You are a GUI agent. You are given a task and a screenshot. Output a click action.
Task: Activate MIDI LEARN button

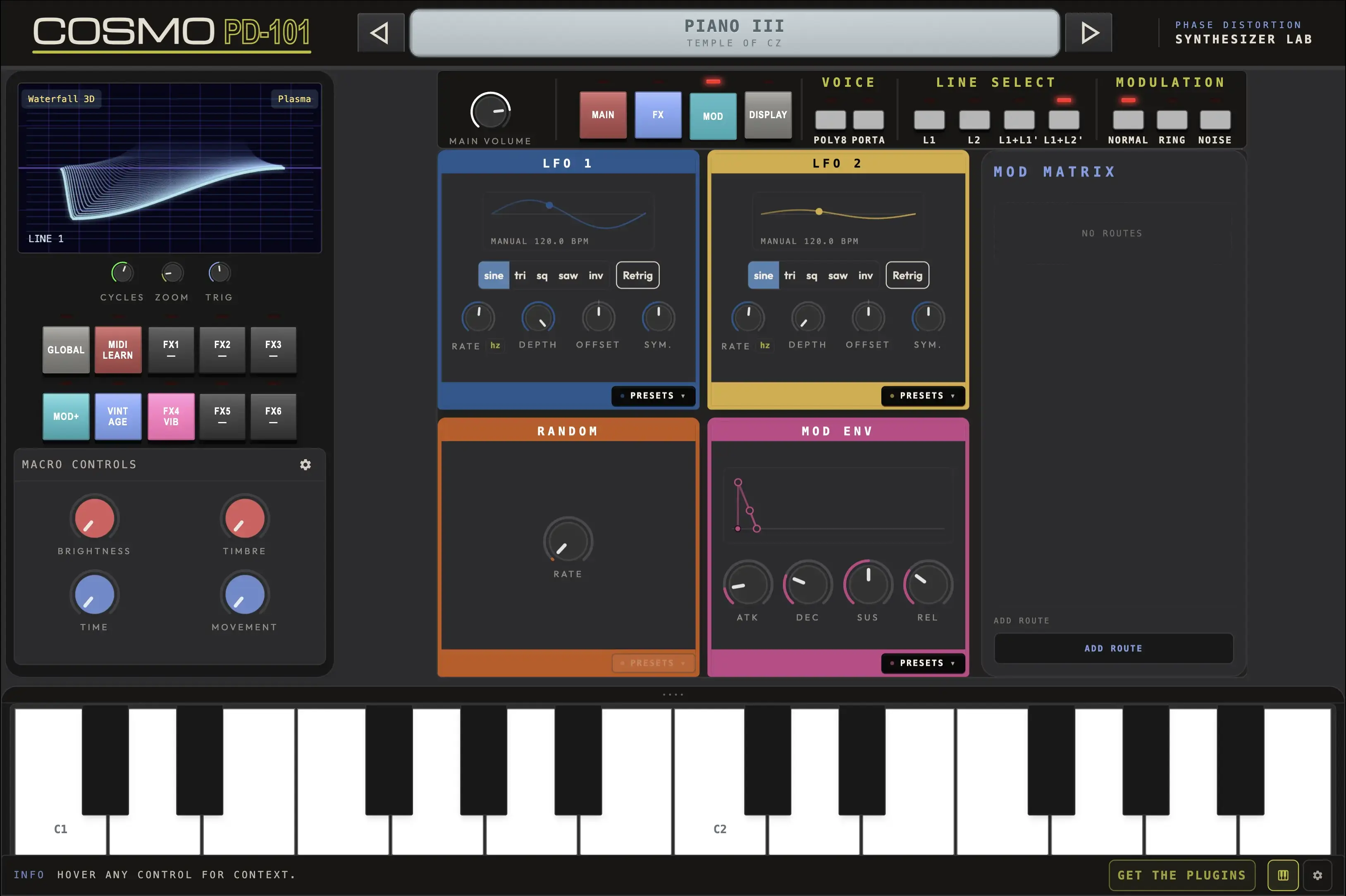tap(118, 350)
